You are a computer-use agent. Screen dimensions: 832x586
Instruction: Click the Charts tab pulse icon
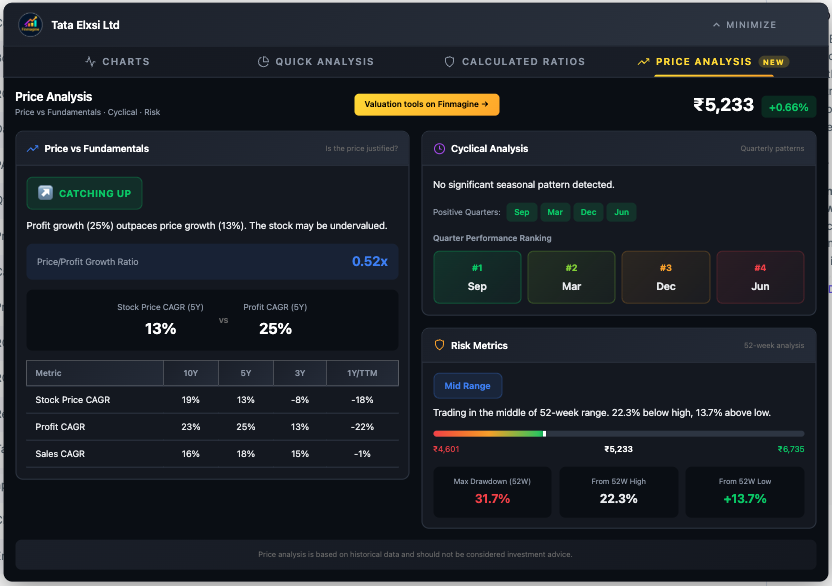[x=91, y=62]
